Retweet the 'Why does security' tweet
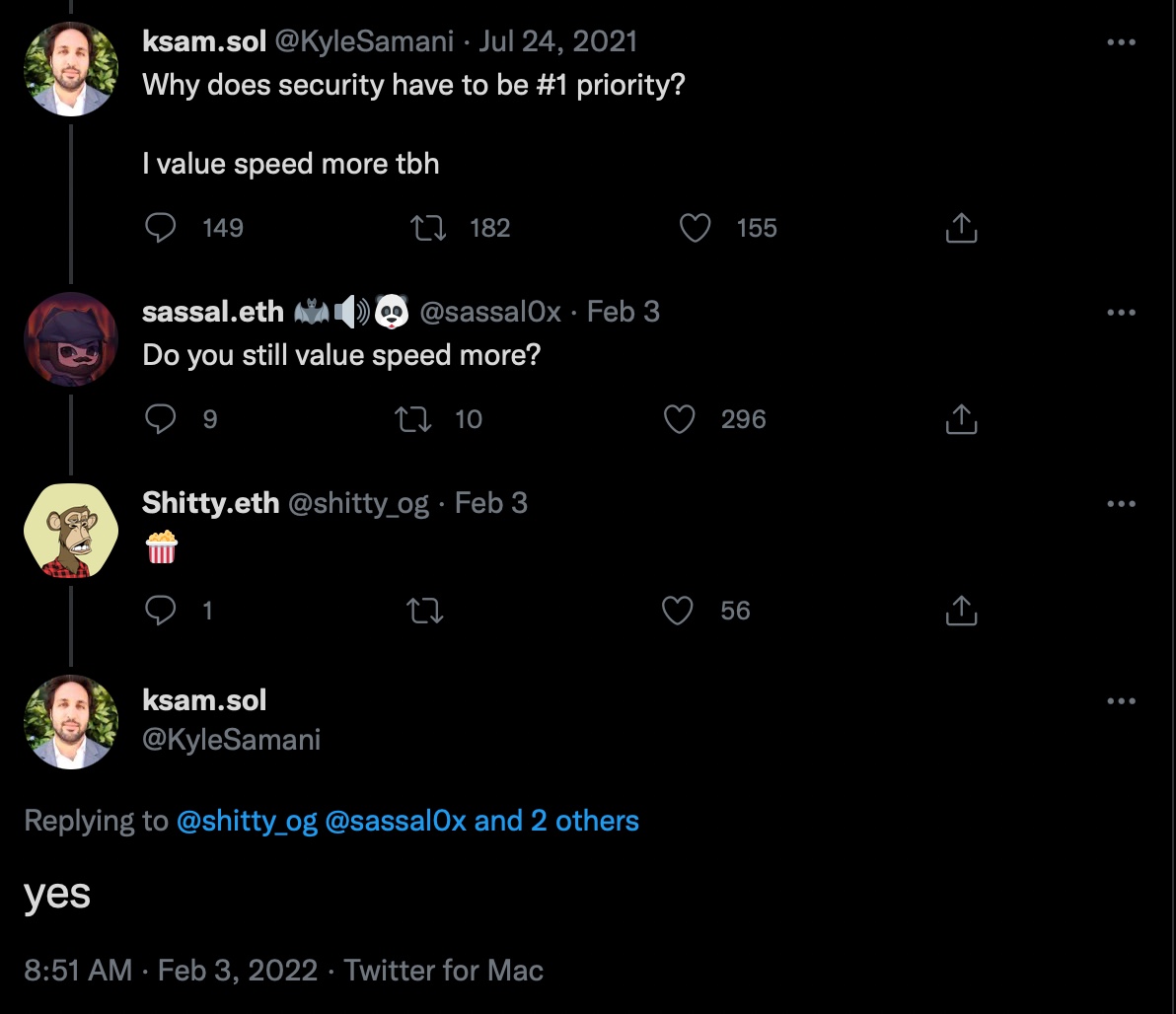The image size is (1176, 1014). 428,229
